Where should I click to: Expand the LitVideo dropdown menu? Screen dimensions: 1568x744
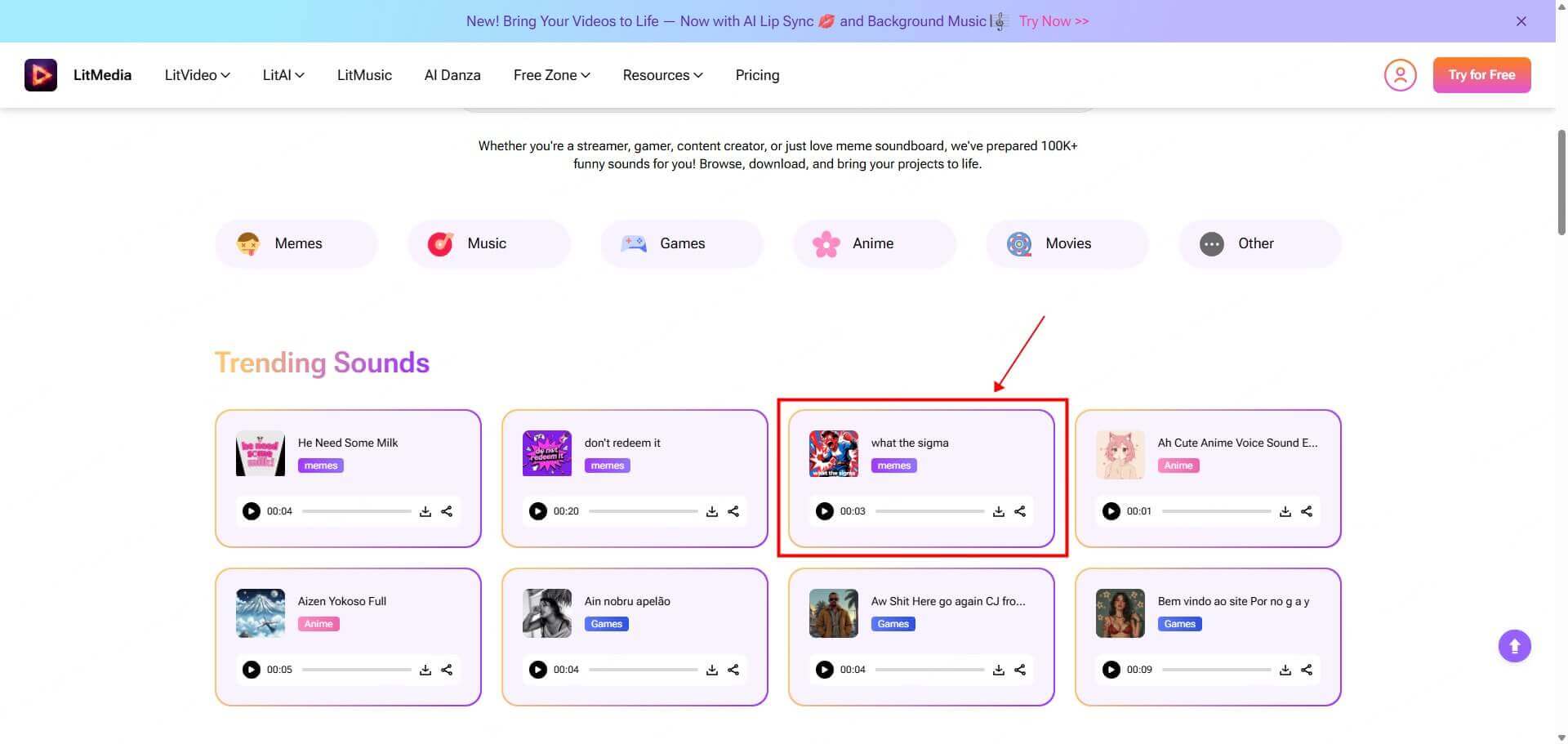pyautogui.click(x=196, y=74)
